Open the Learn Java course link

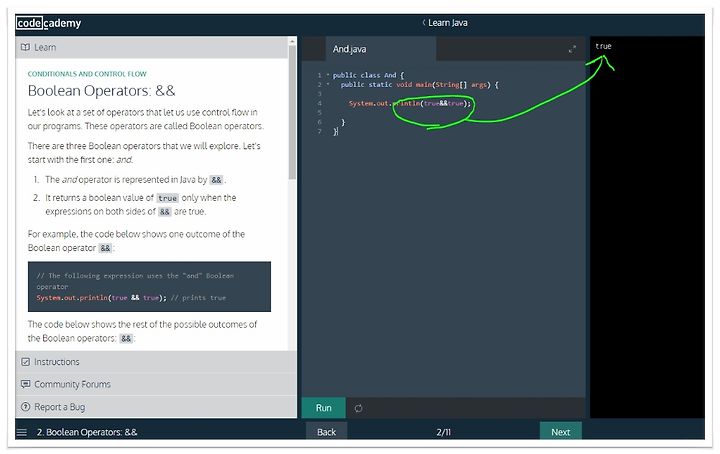click(x=448, y=22)
